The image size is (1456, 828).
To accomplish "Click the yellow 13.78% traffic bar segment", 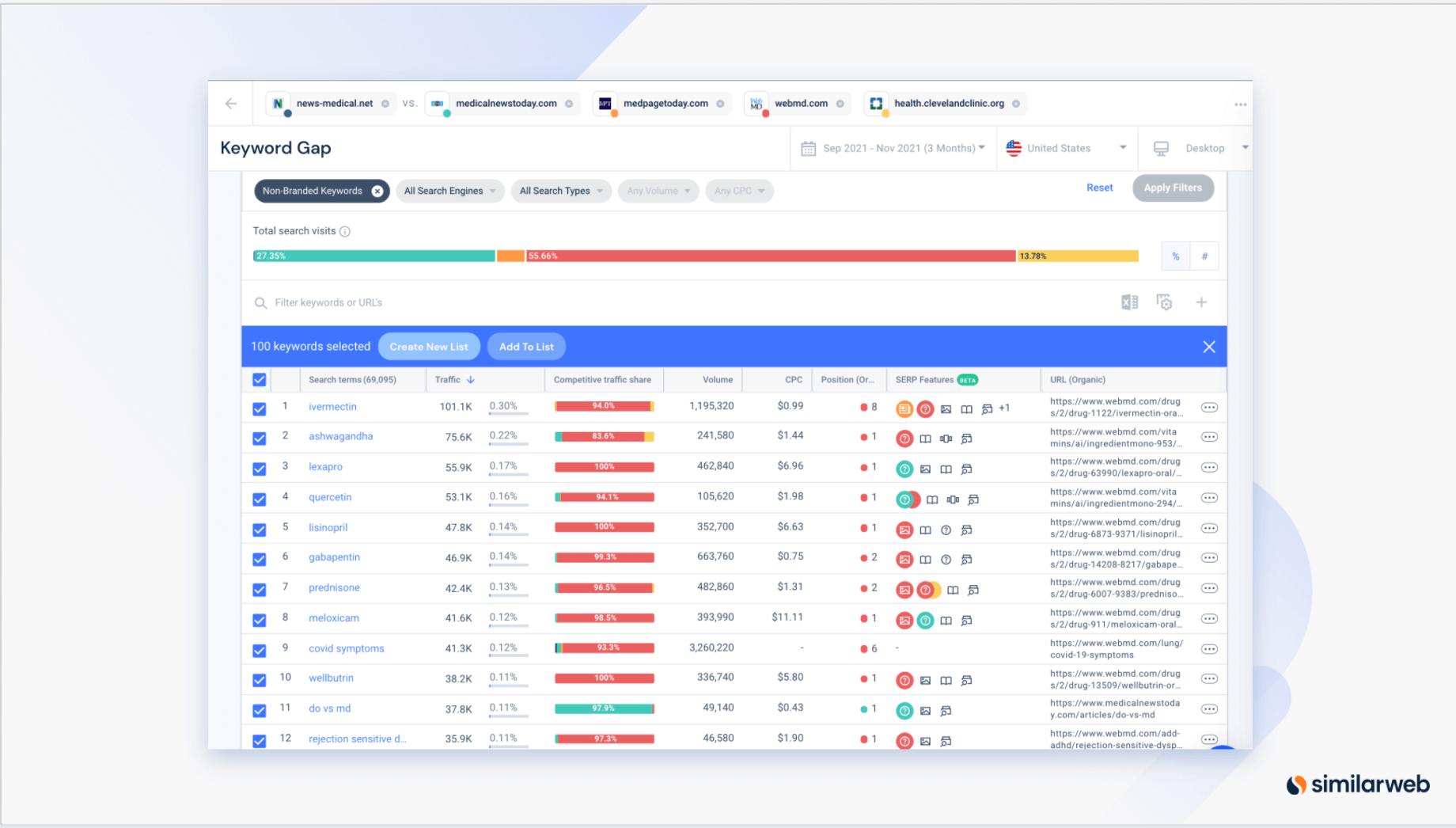I will tap(1078, 256).
